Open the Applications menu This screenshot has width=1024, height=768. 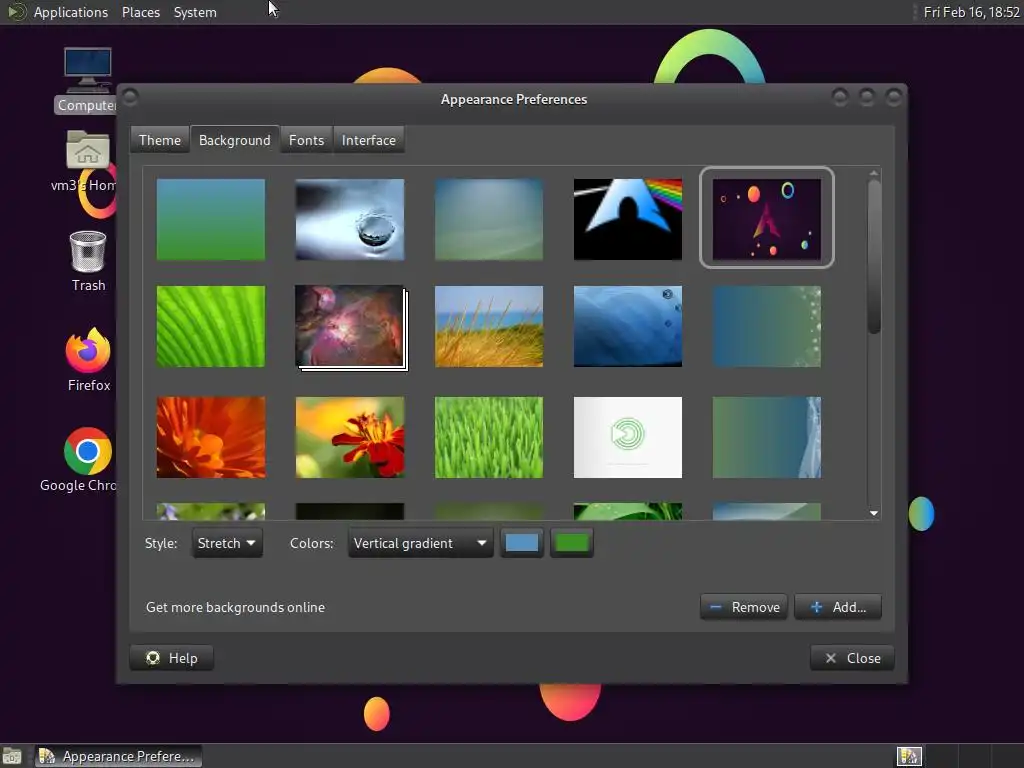pos(71,12)
